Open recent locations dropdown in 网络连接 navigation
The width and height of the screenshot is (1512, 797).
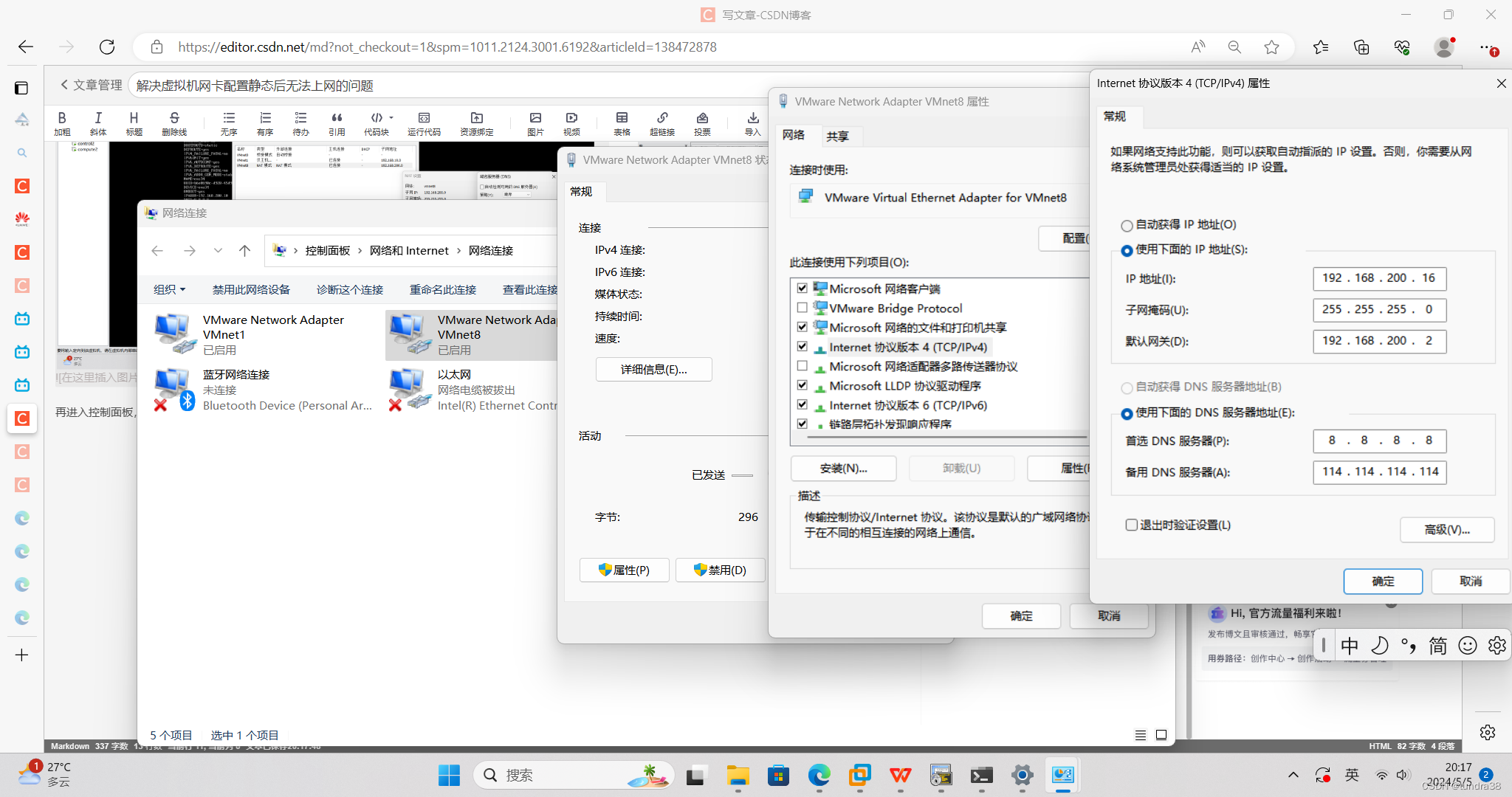coord(218,251)
